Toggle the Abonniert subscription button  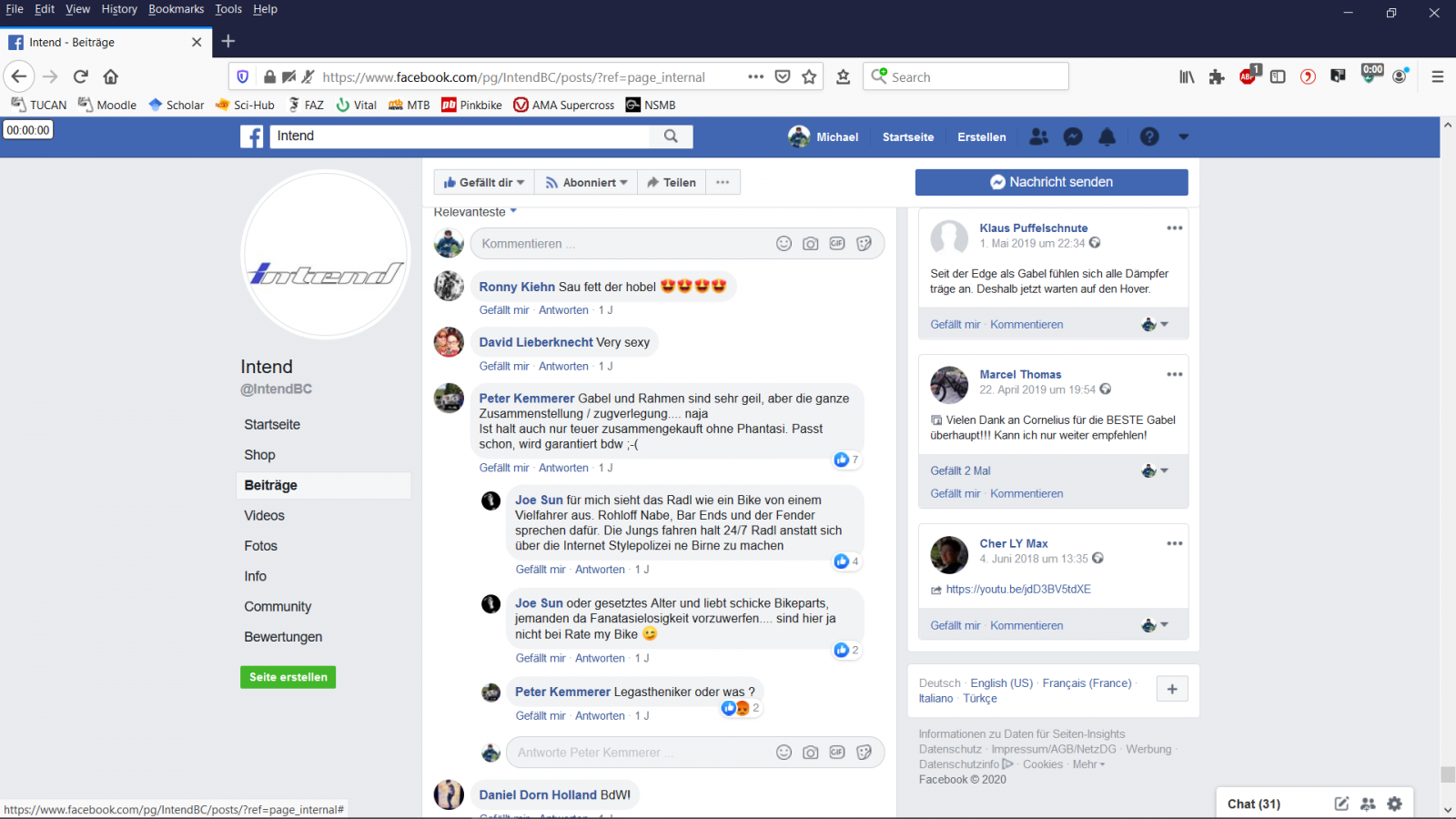pyautogui.click(x=586, y=183)
